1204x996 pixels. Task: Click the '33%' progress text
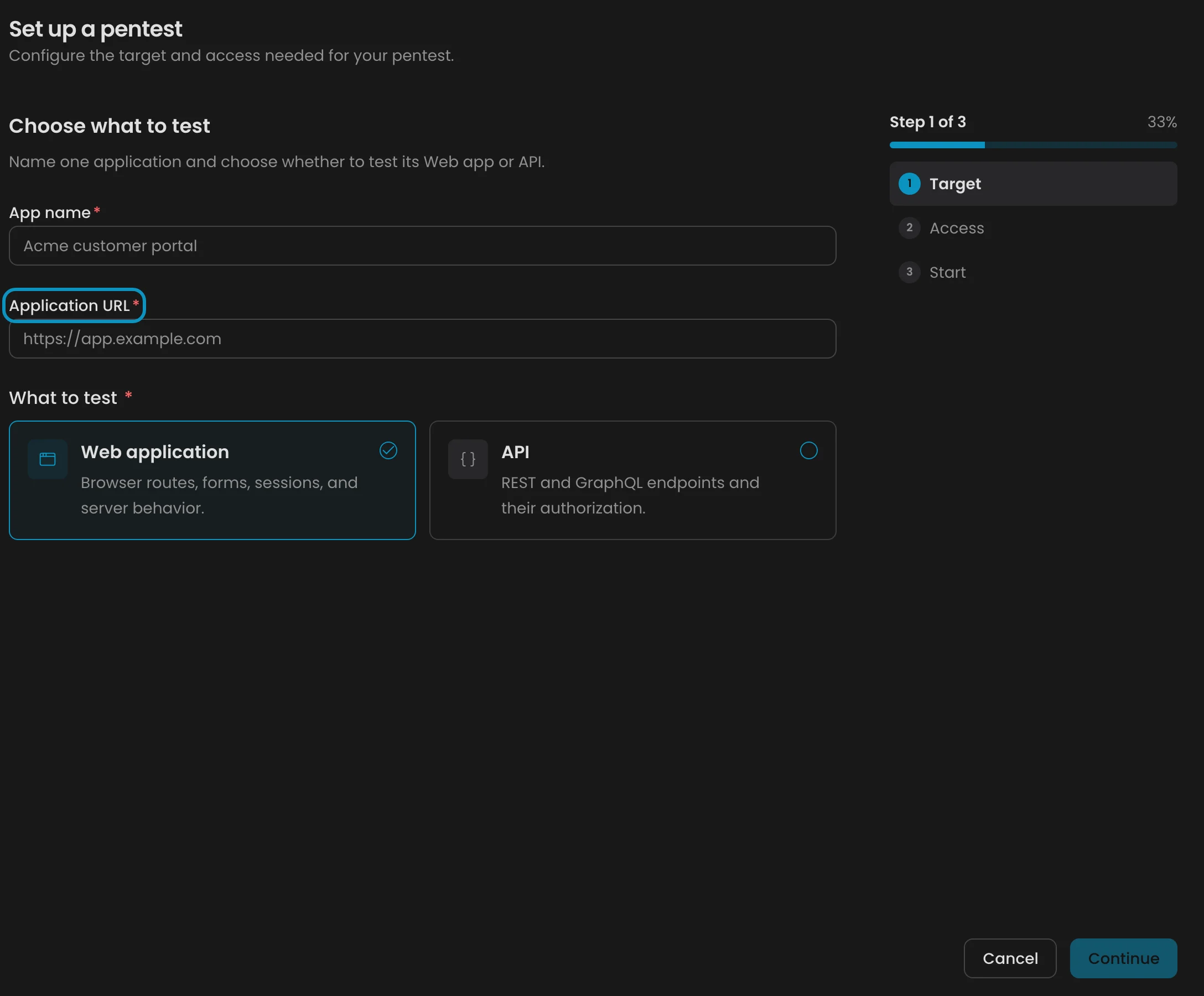[1161, 122]
